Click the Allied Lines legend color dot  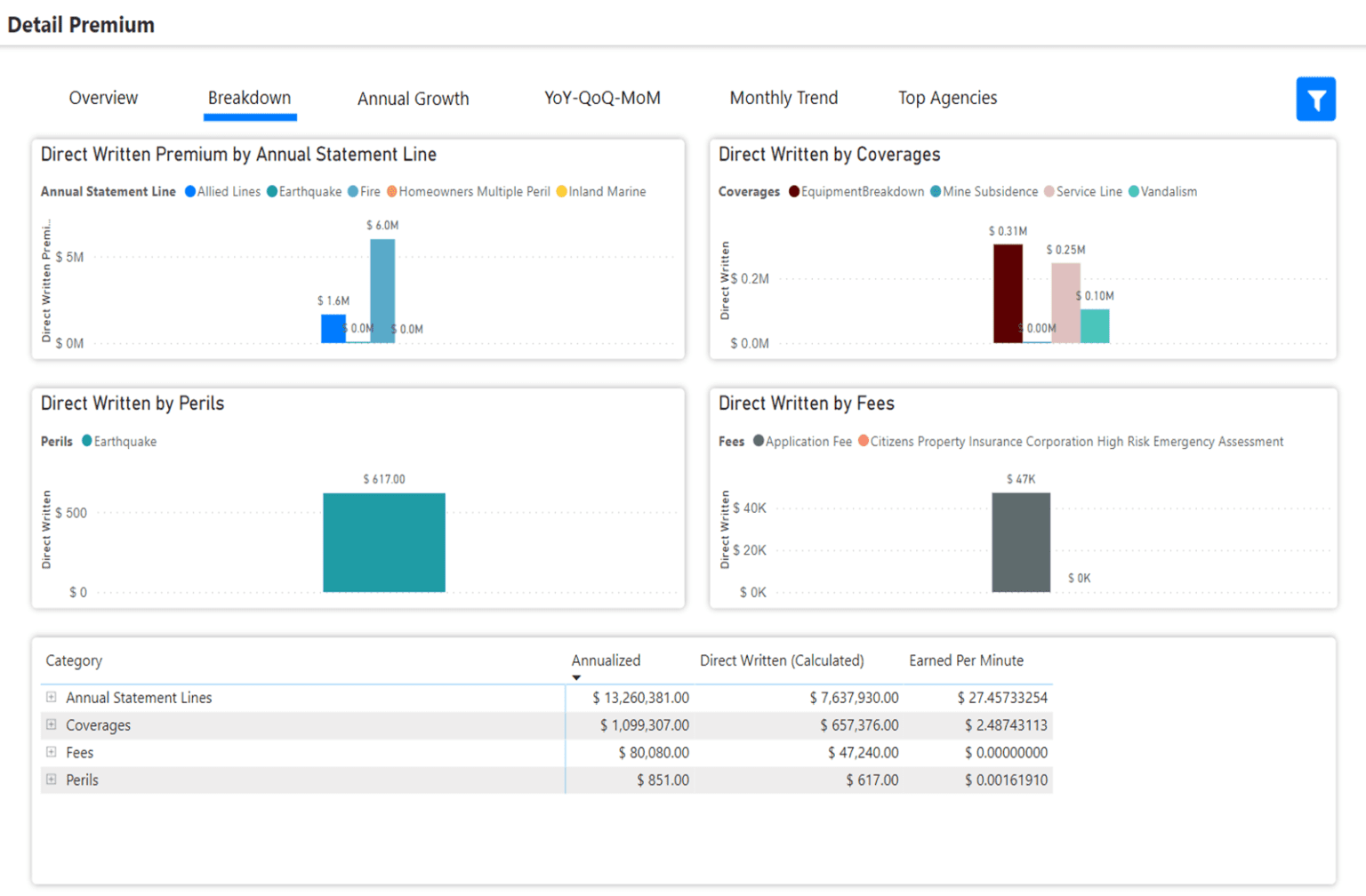click(x=190, y=192)
